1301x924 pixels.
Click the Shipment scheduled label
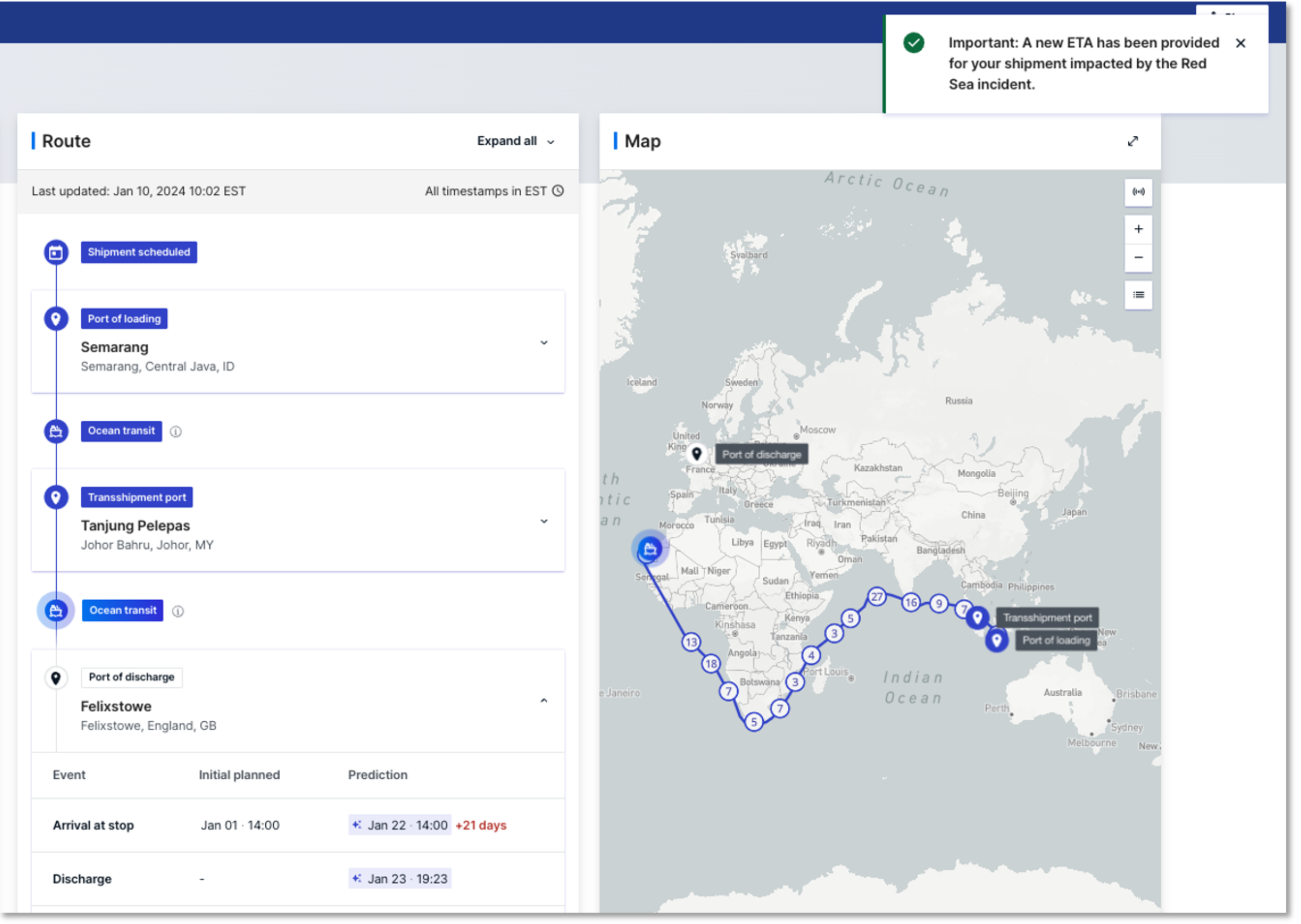tap(139, 253)
